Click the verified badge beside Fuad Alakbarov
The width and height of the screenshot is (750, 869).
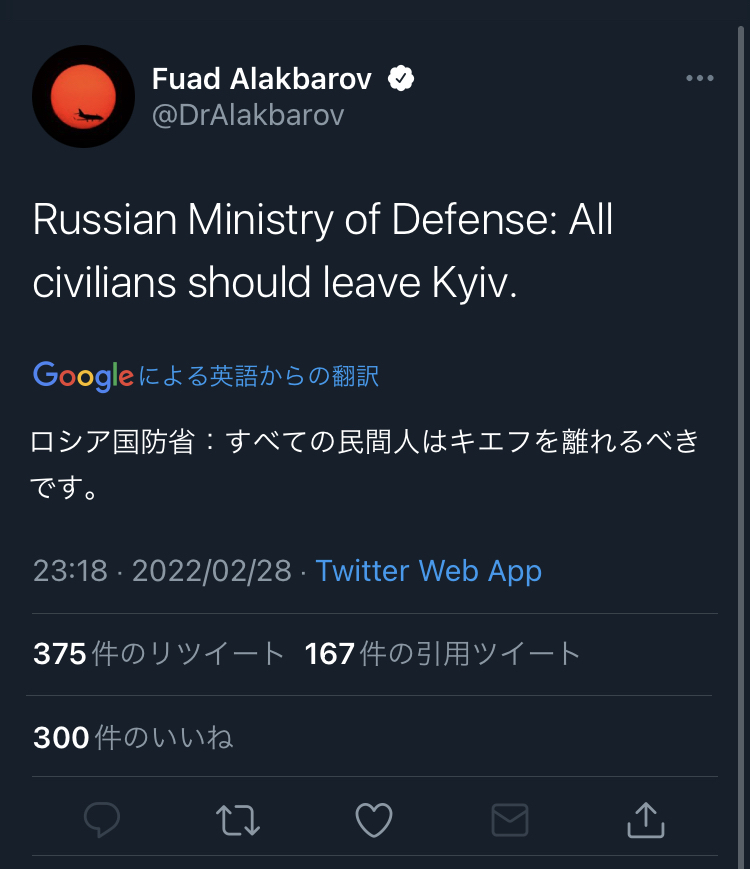(402, 79)
